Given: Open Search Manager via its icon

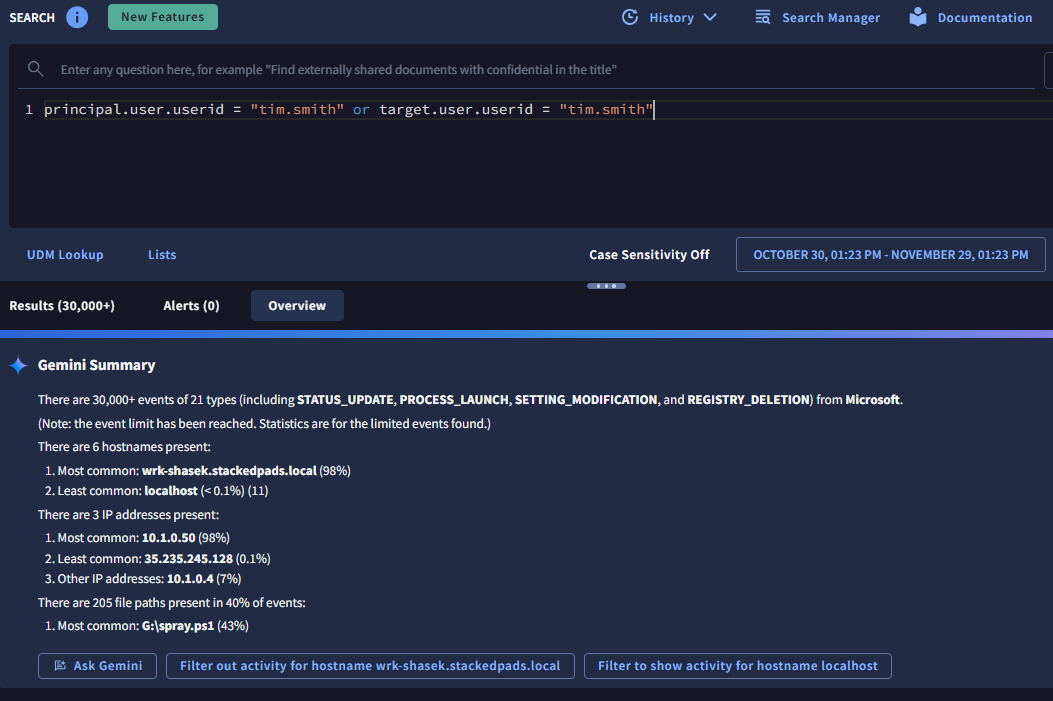Looking at the screenshot, I should coord(763,17).
